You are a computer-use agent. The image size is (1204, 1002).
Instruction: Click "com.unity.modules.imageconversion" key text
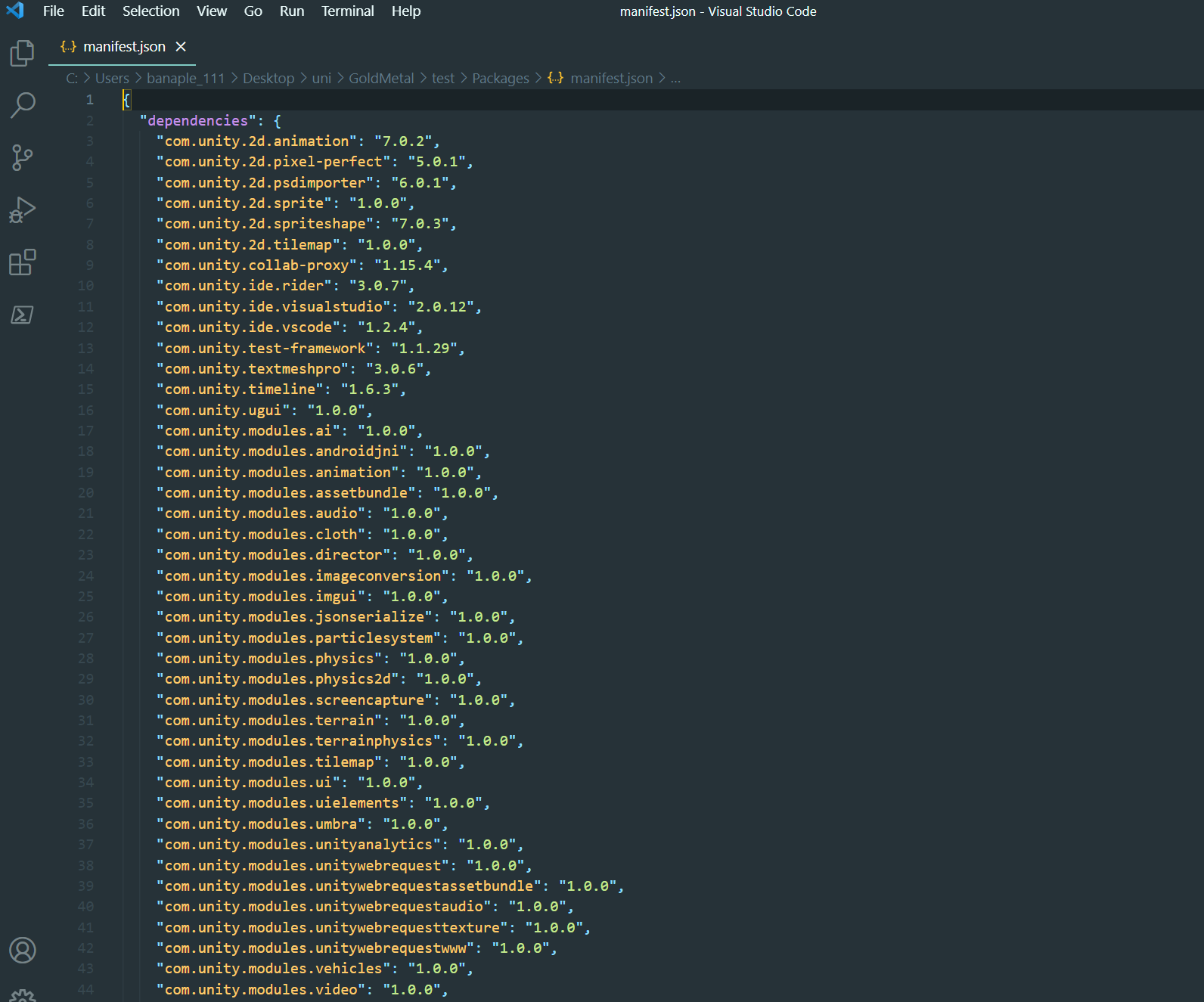click(x=303, y=576)
